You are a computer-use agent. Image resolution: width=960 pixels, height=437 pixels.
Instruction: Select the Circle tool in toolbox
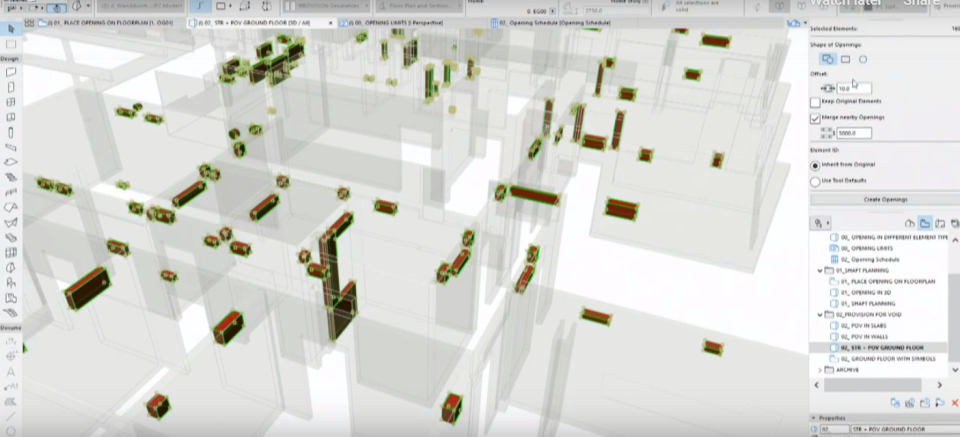(11, 431)
